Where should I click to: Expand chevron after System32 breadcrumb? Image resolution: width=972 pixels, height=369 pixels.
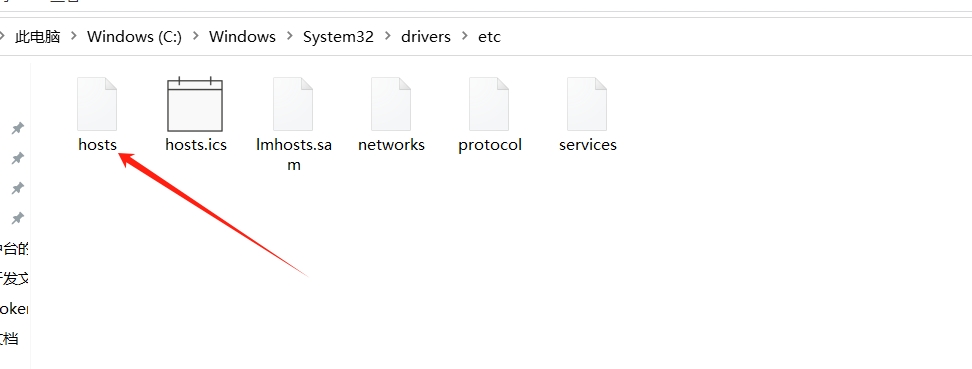tap(388, 37)
